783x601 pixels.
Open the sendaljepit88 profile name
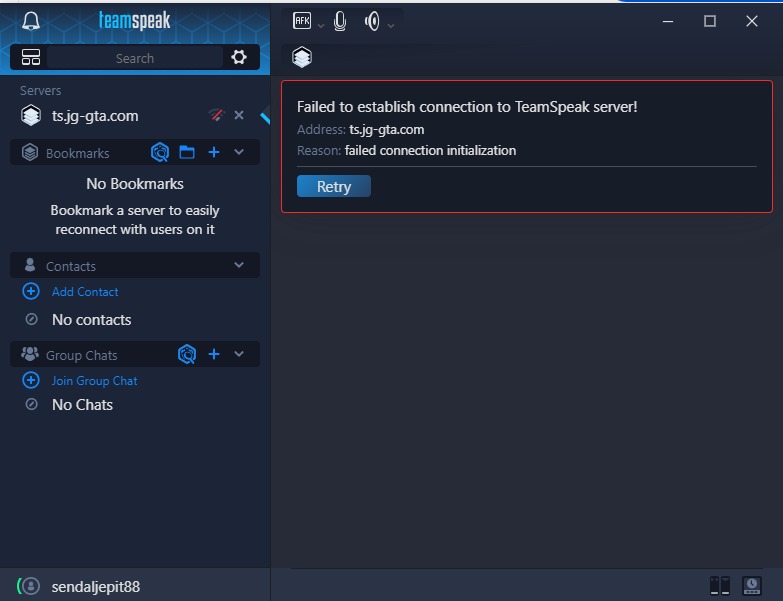click(x=96, y=587)
